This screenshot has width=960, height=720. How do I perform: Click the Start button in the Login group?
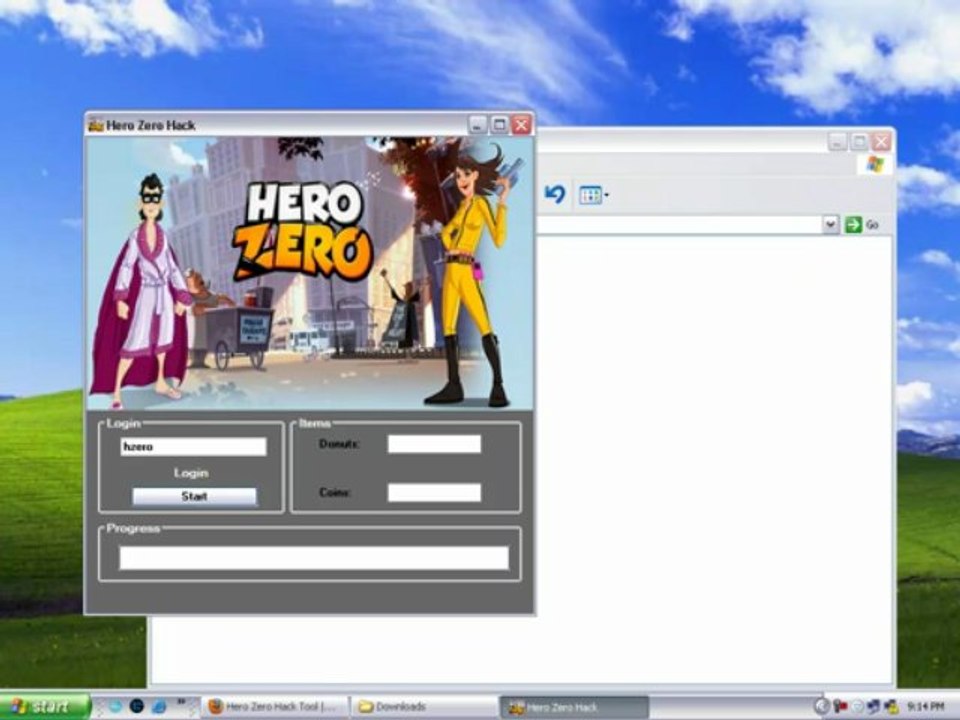point(194,497)
